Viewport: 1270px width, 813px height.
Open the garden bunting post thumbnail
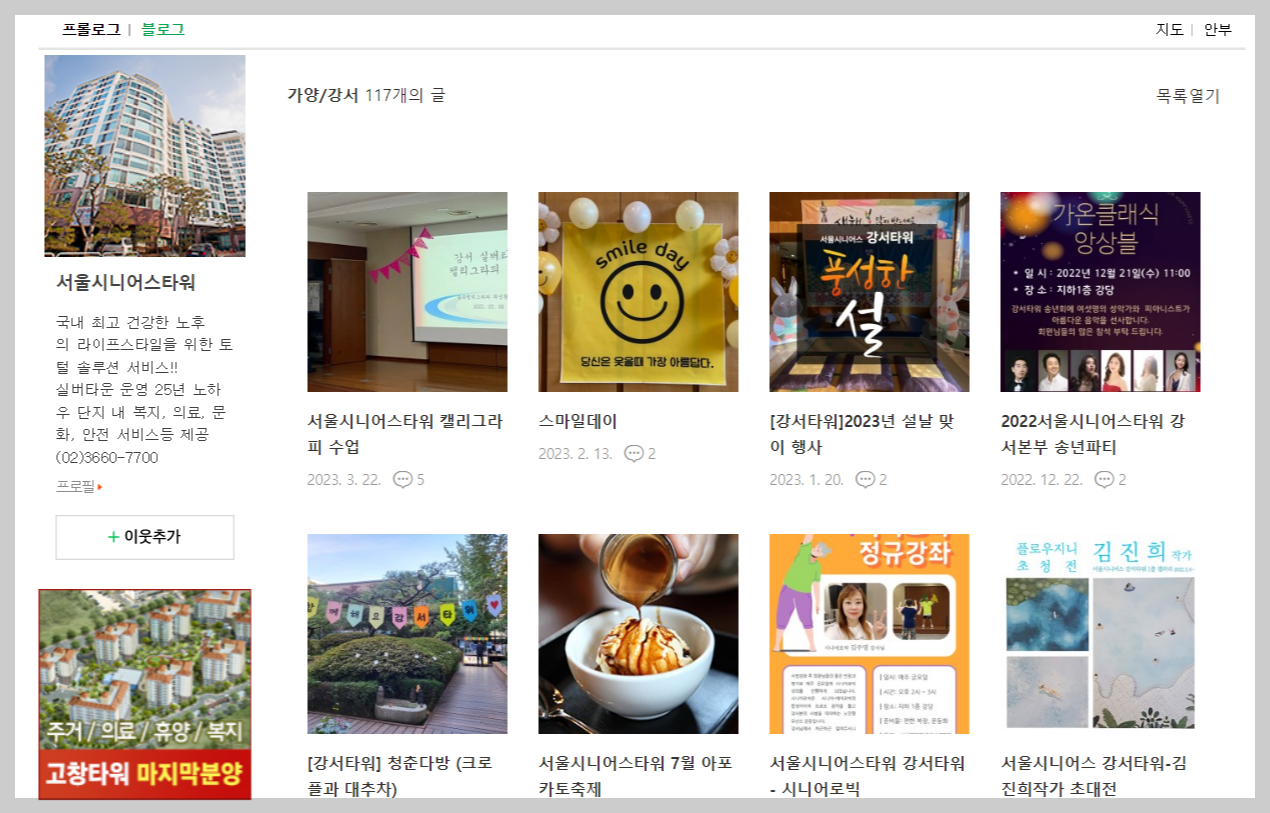pyautogui.click(x=407, y=634)
